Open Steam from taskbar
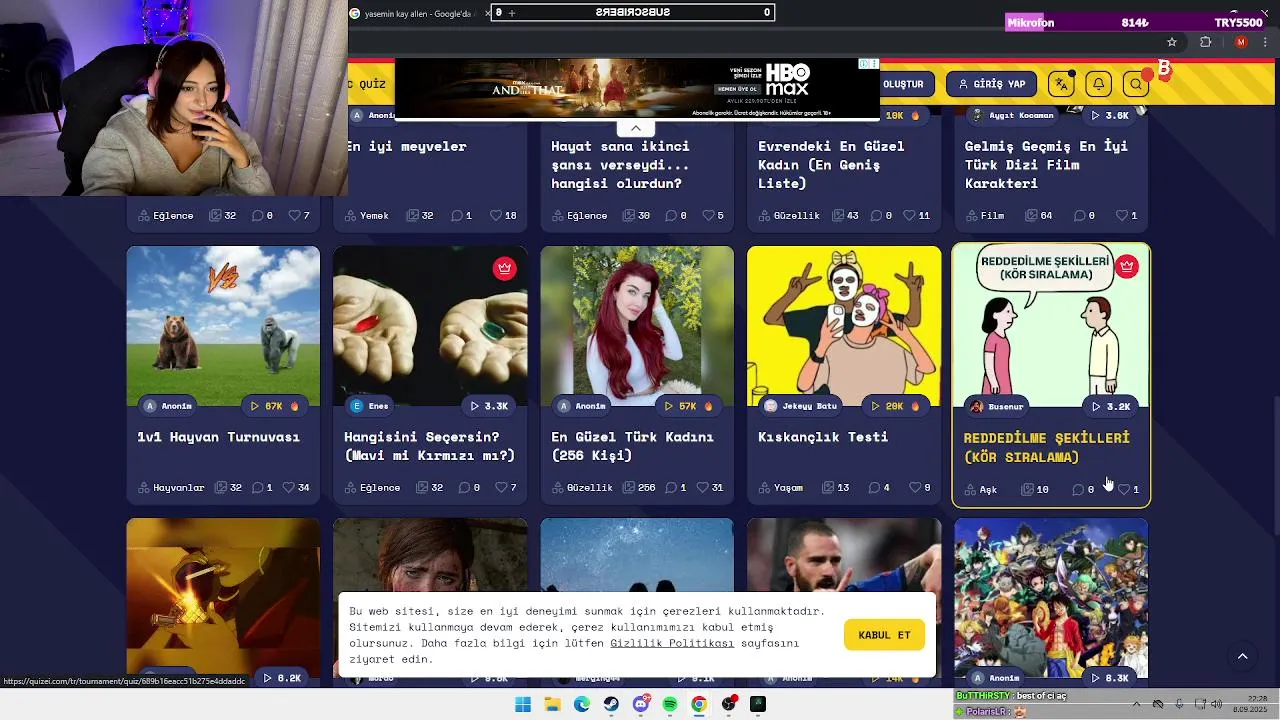The width and height of the screenshot is (1280, 720). (x=611, y=704)
